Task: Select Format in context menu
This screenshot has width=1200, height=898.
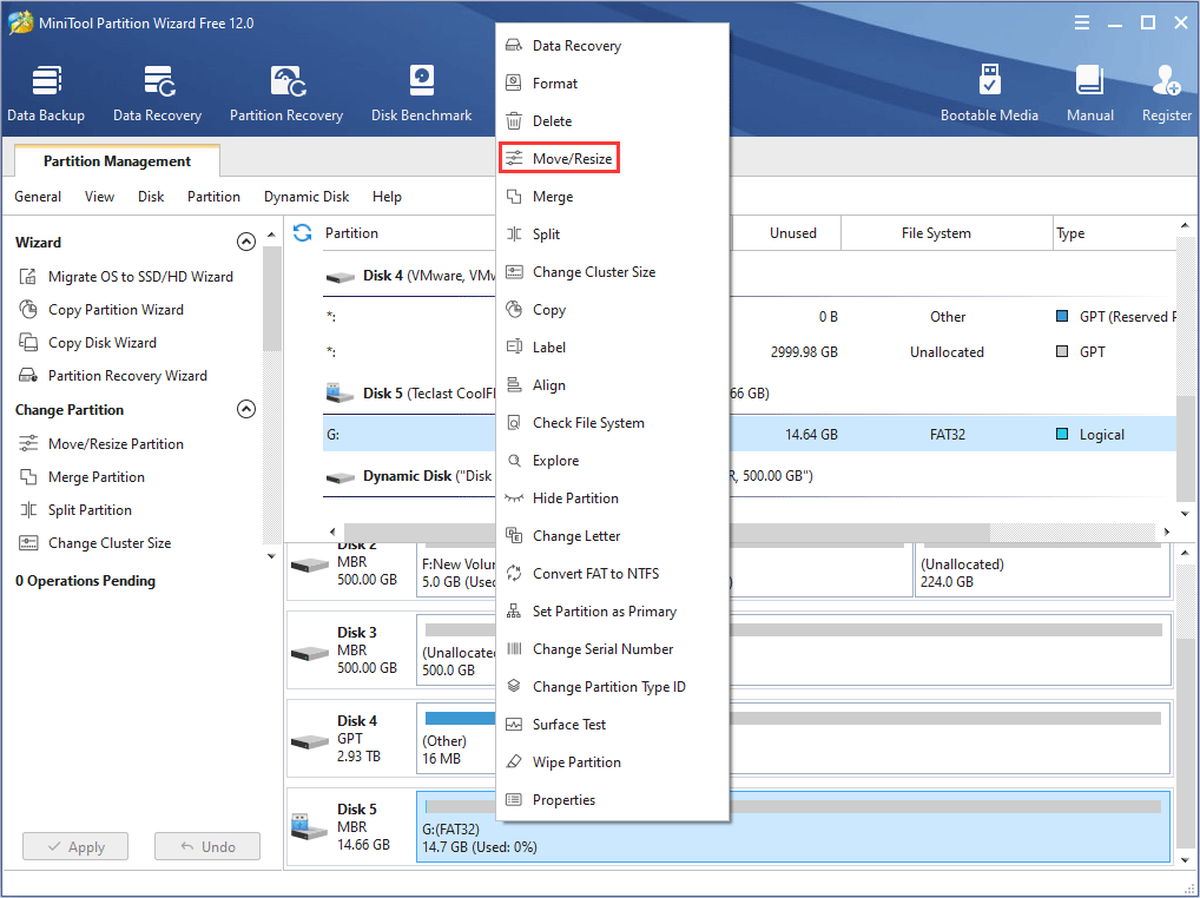Action: pos(613,84)
